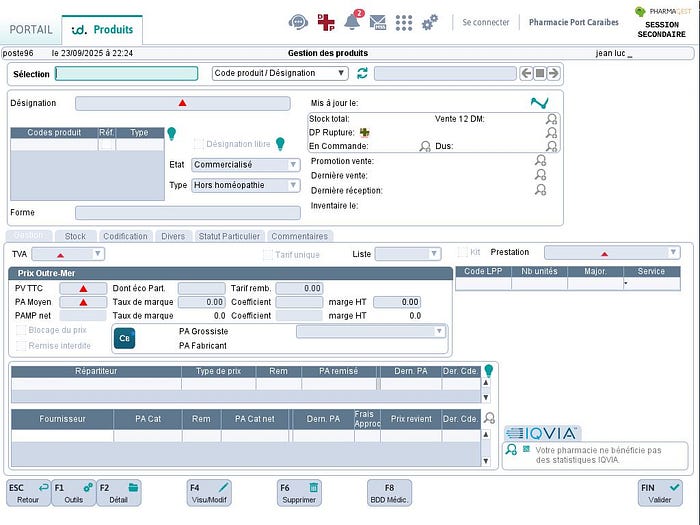Screen dimensions: 700x525
Task: Click the lightbulb beside Désignation libre
Action: click(280, 143)
